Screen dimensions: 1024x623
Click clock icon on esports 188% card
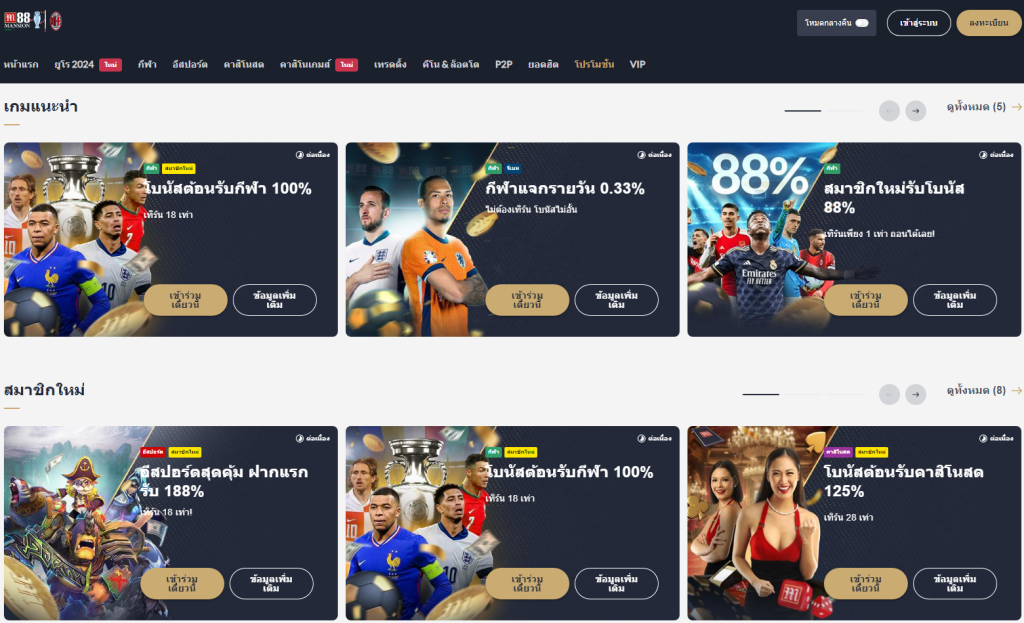(x=300, y=438)
